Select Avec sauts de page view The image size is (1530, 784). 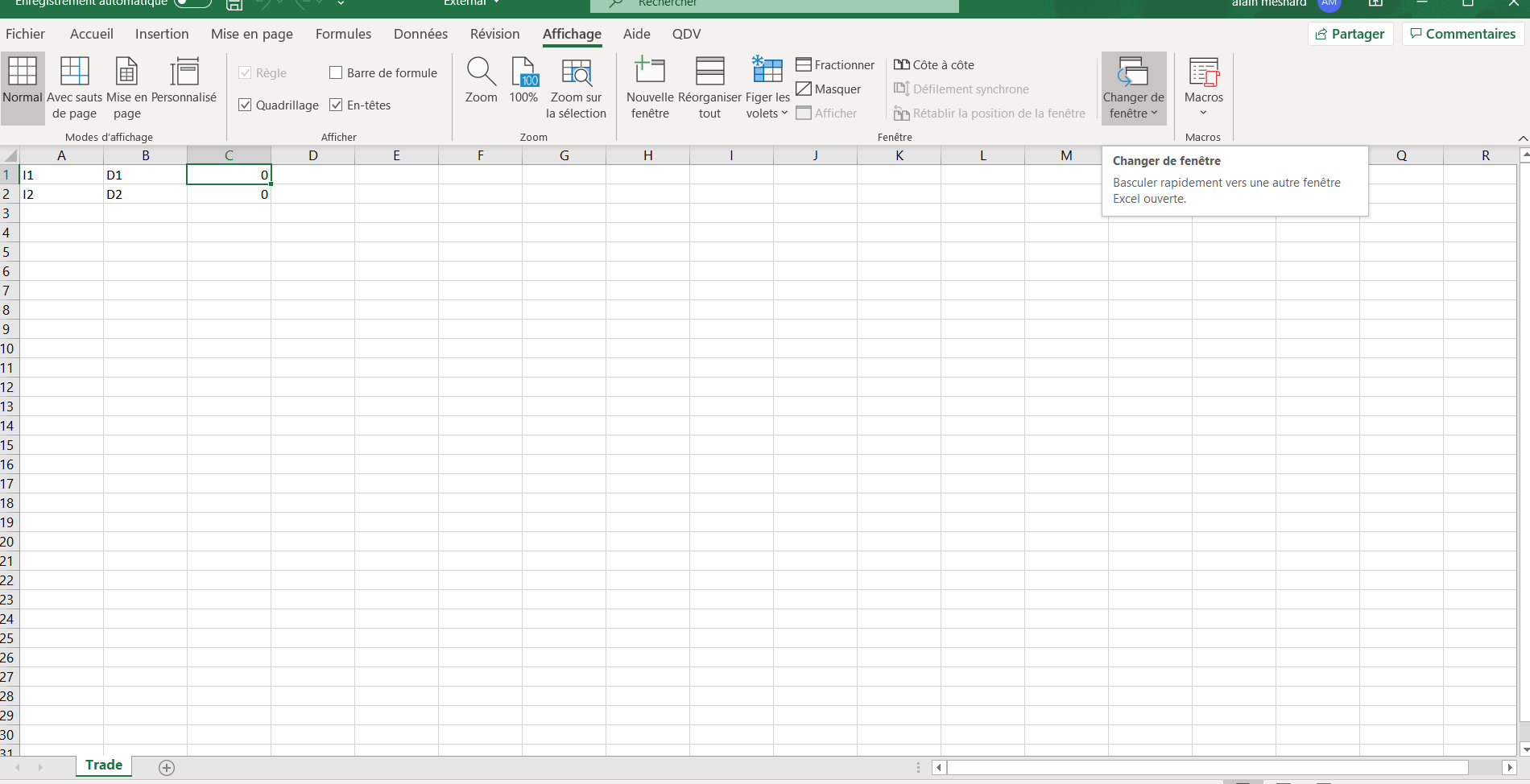pos(75,88)
